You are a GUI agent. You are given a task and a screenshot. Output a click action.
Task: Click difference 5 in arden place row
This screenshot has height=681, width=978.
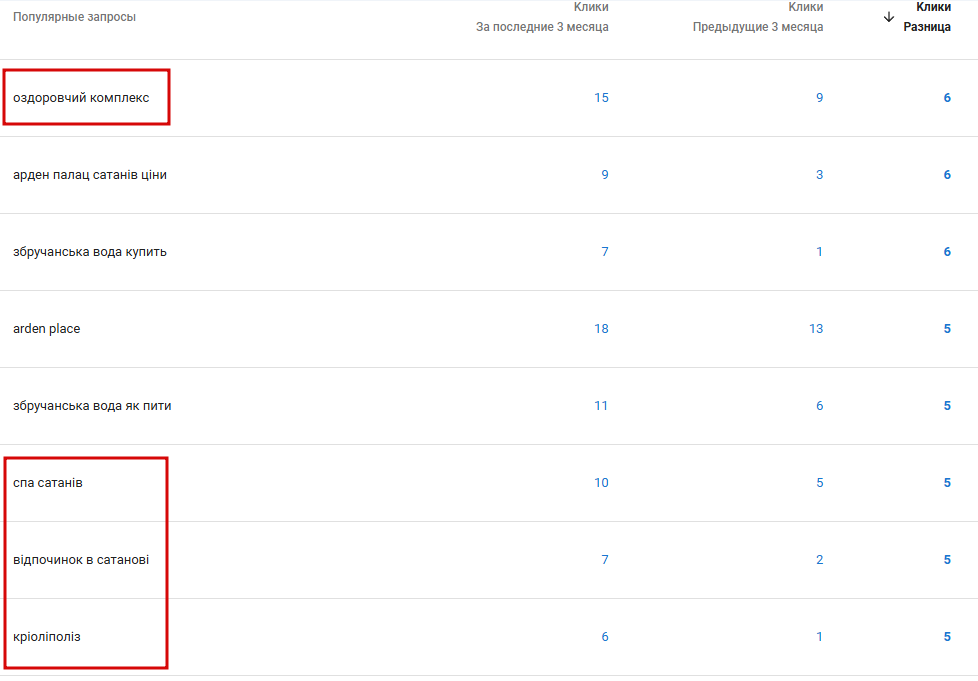(947, 329)
